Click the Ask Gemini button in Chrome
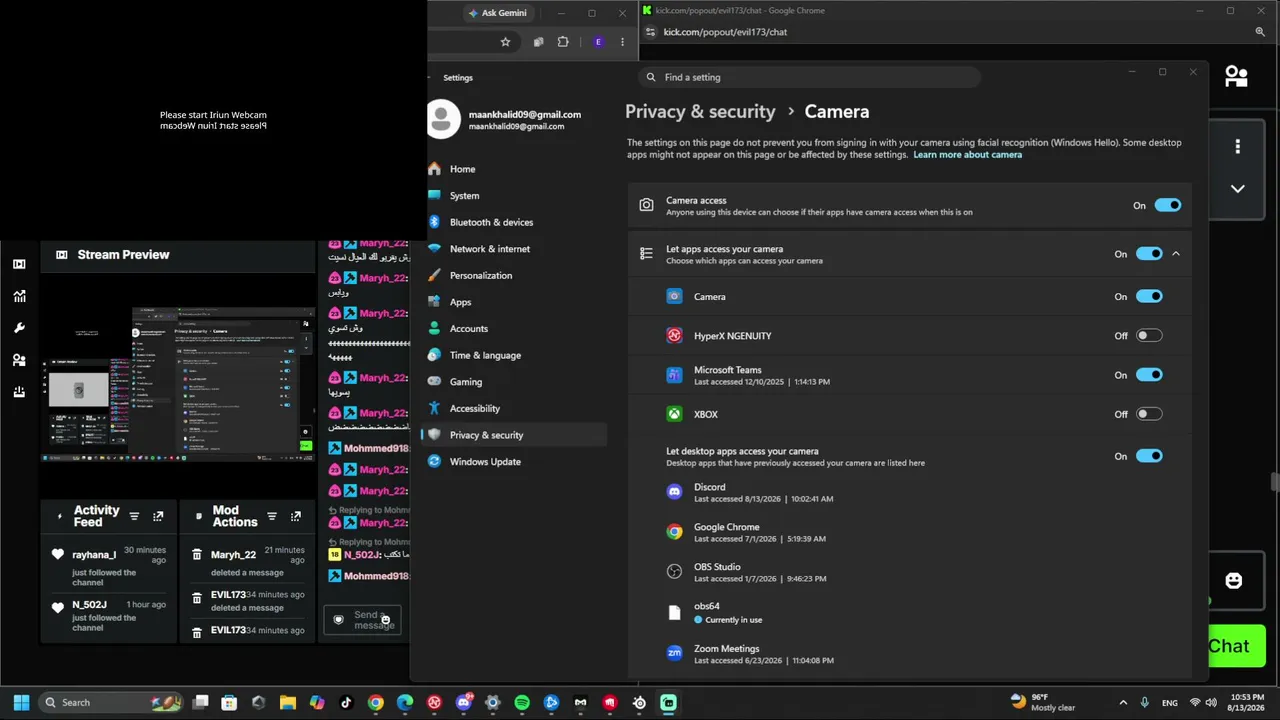This screenshot has height=720, width=1280. [497, 13]
